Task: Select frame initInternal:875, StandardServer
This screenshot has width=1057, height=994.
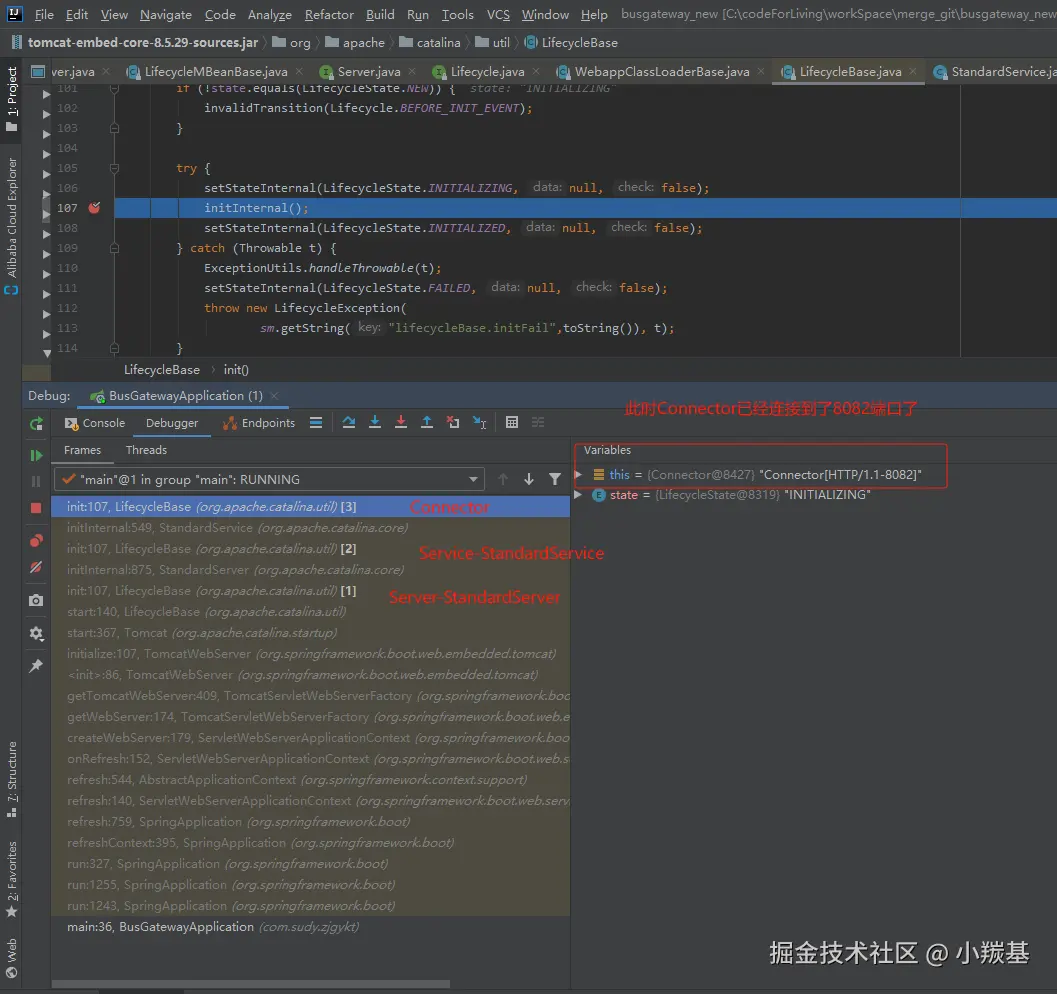Action: click(x=310, y=569)
